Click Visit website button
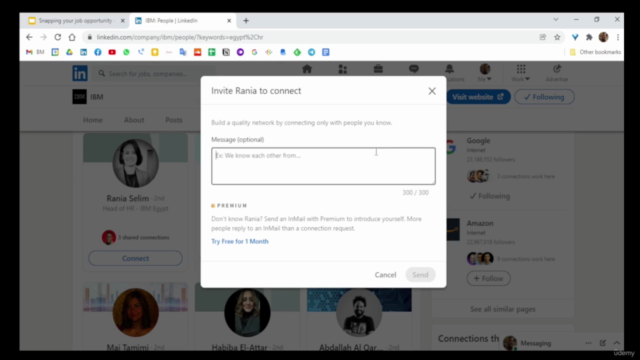 point(478,97)
